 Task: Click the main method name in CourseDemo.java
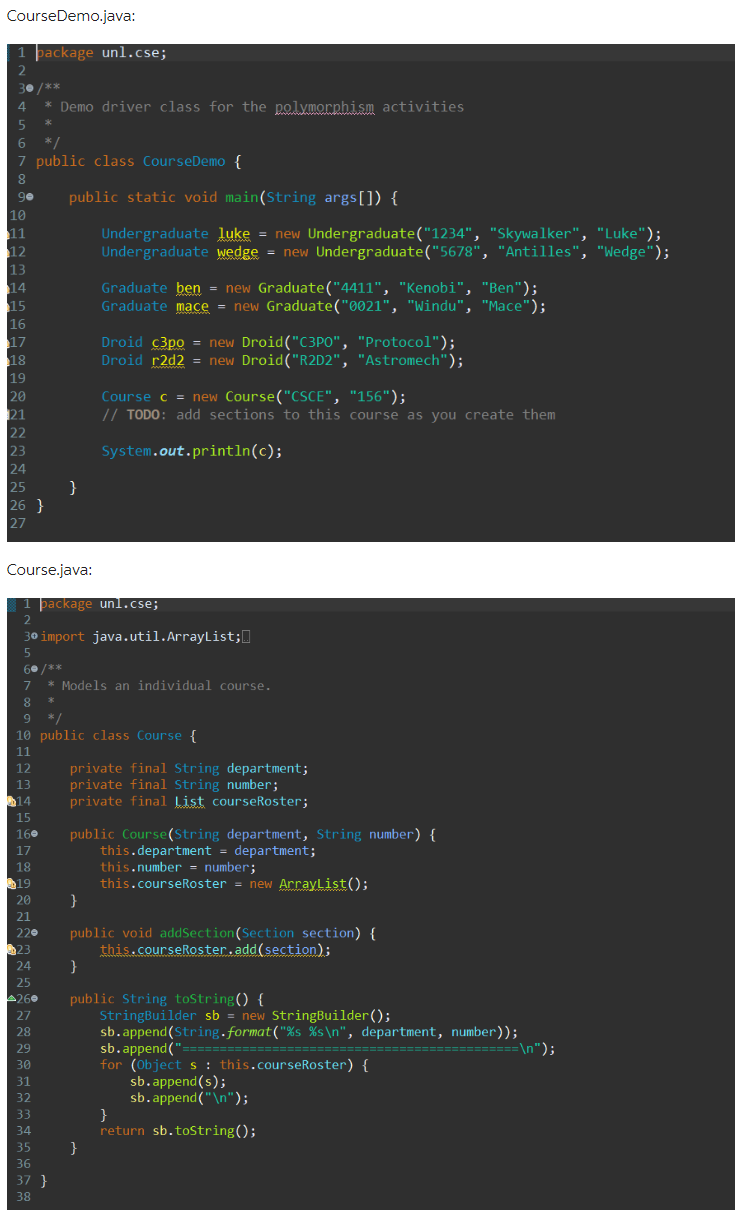point(242,197)
